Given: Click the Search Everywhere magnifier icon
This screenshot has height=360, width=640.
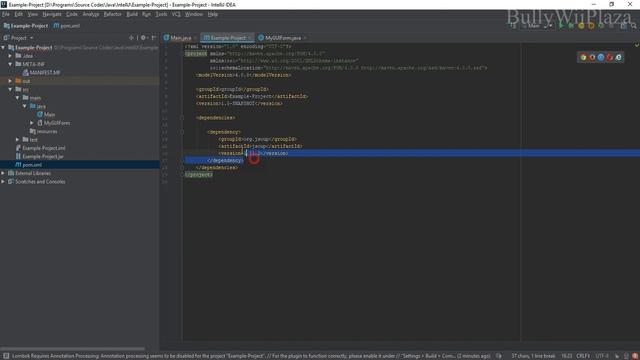Looking at the screenshot, I should click(x=633, y=26).
